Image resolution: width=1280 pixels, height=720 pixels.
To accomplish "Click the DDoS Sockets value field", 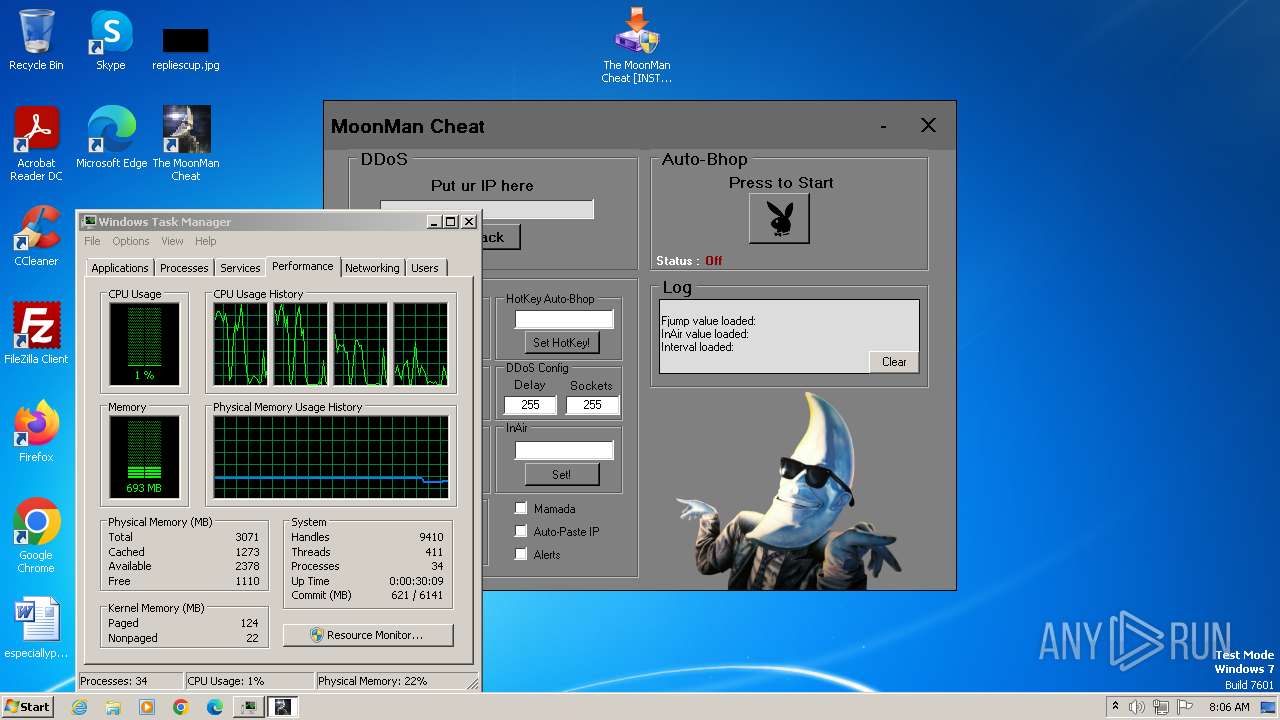I will pos(592,405).
